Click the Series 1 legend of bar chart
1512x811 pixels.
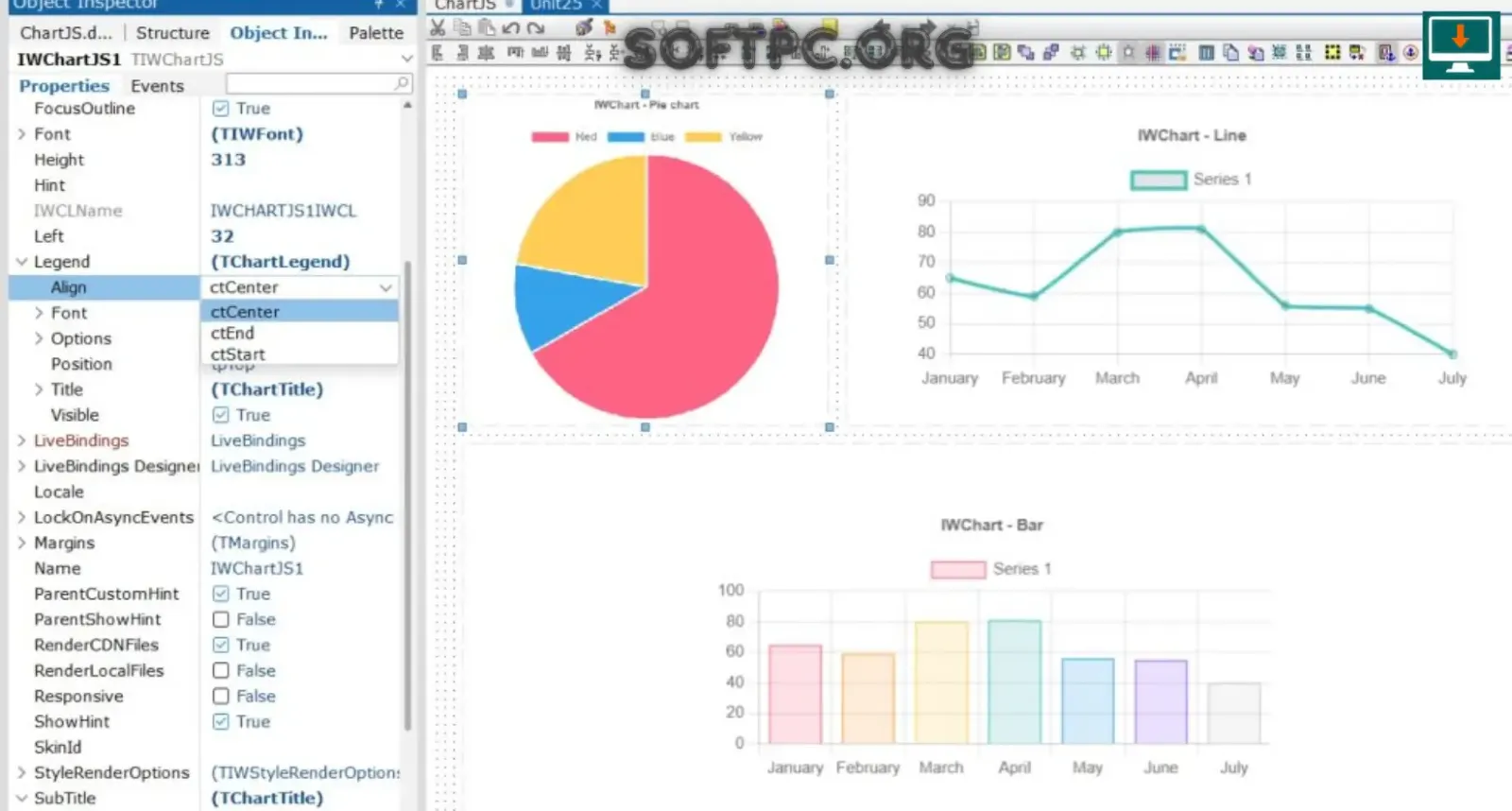click(991, 569)
